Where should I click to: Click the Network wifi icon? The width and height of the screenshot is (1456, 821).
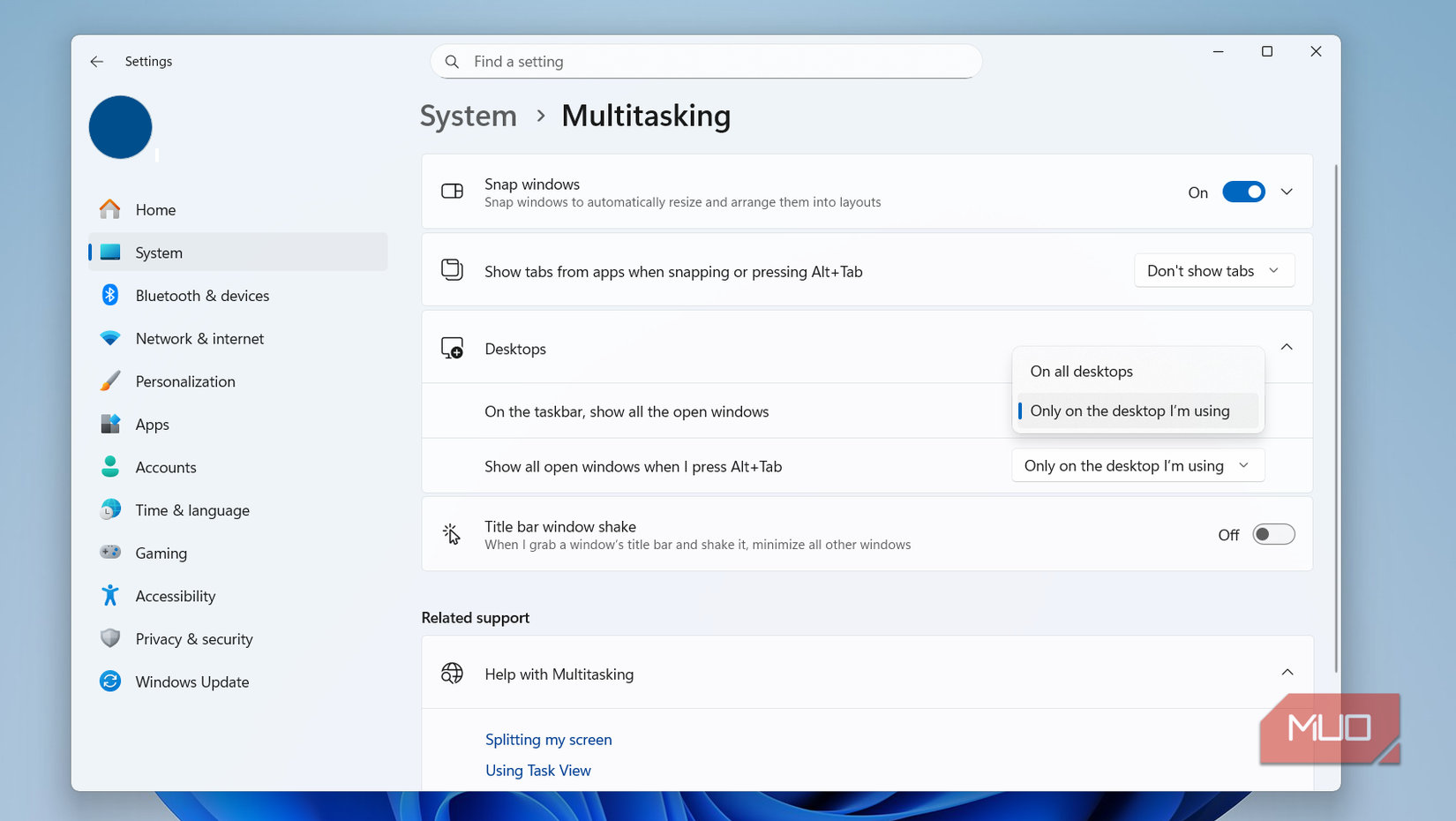[x=110, y=338]
